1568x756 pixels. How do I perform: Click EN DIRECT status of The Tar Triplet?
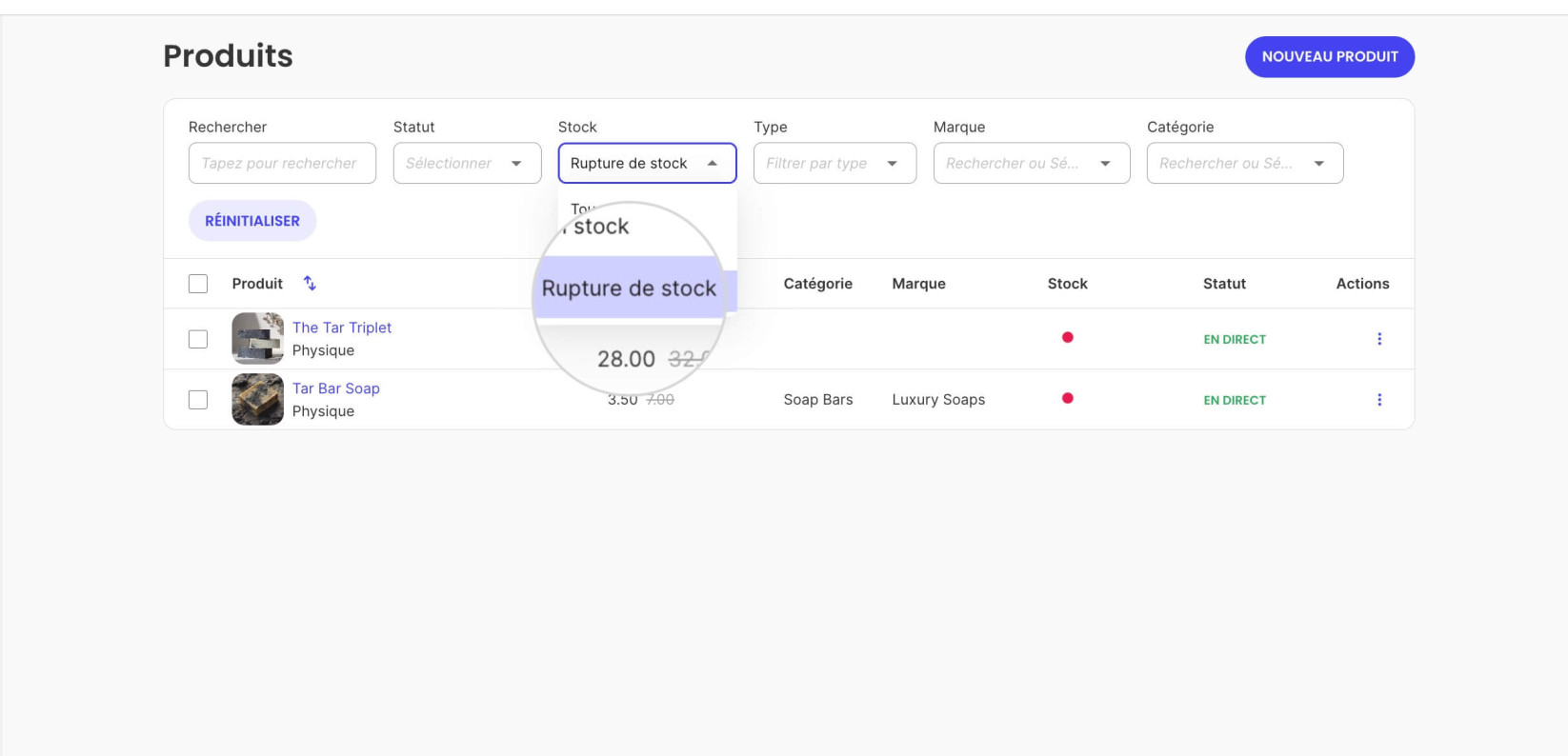(1235, 339)
